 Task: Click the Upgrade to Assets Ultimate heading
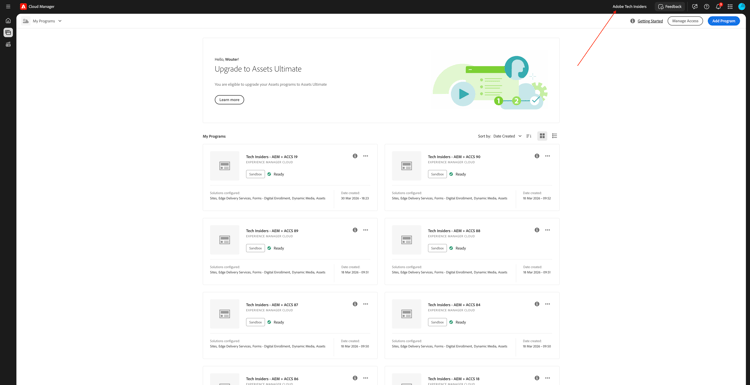258,69
